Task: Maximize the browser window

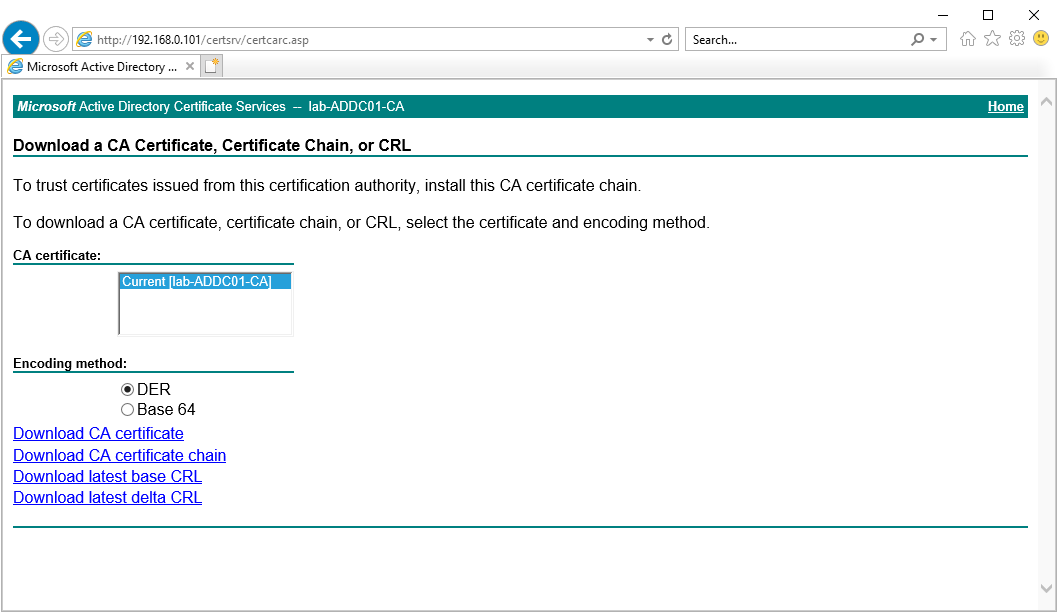Action: click(988, 15)
